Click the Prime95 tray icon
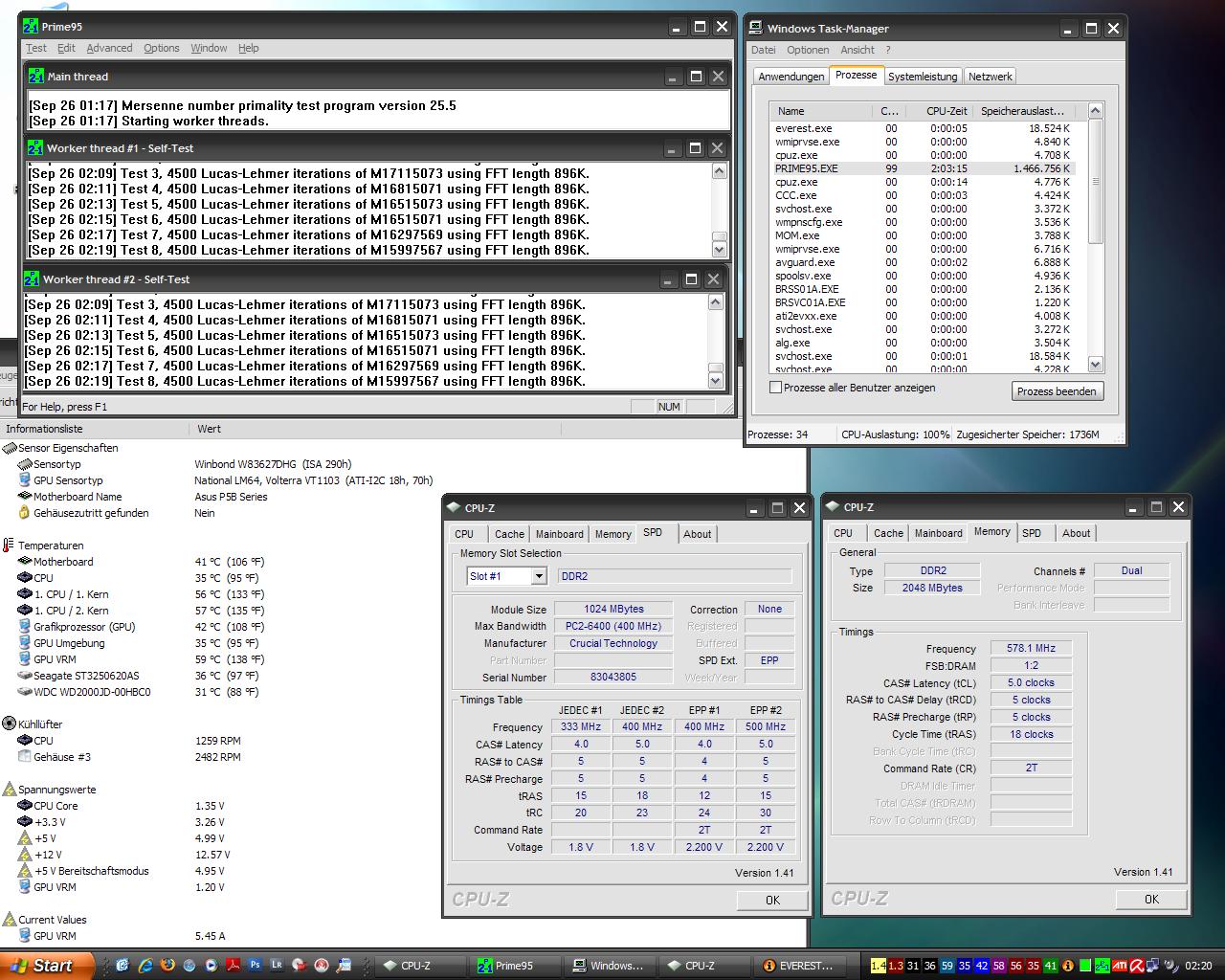 click(x=1102, y=966)
